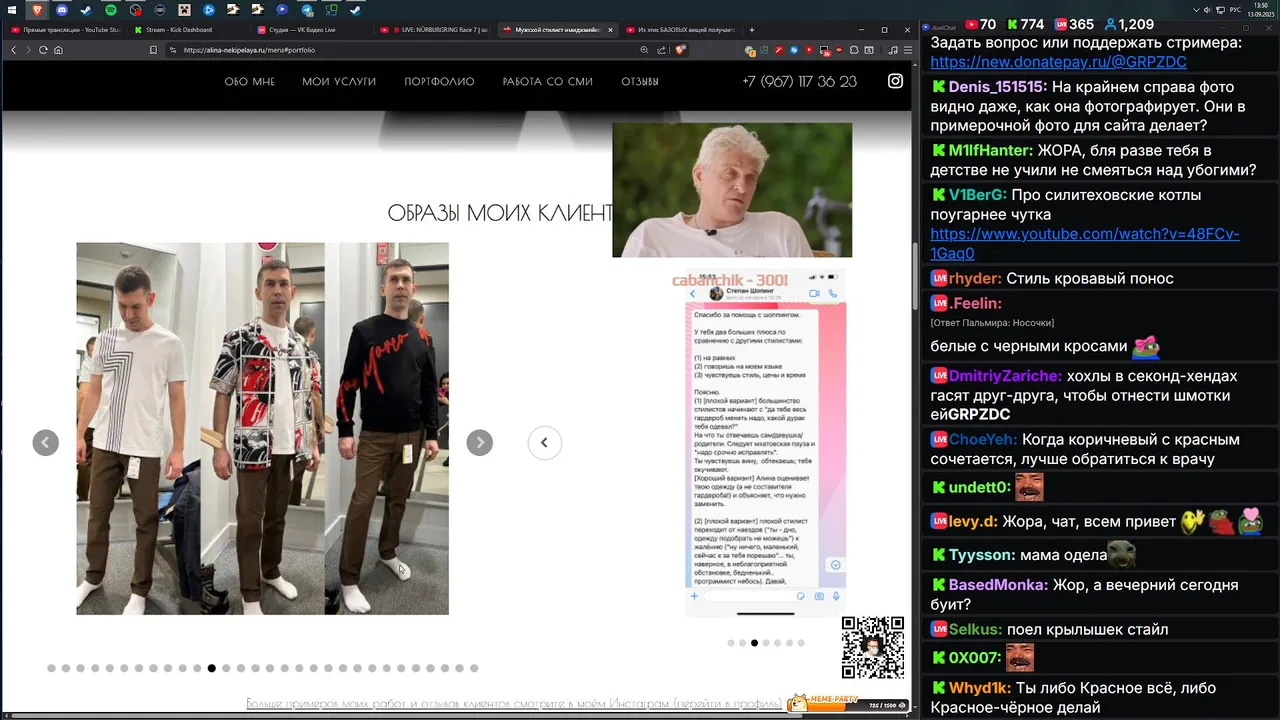Go to browser home page
This screenshot has height=720, width=1280.
tap(58, 50)
